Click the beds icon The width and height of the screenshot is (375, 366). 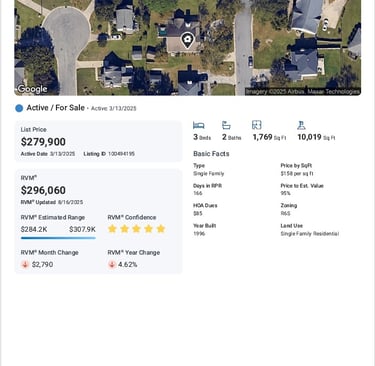click(199, 125)
